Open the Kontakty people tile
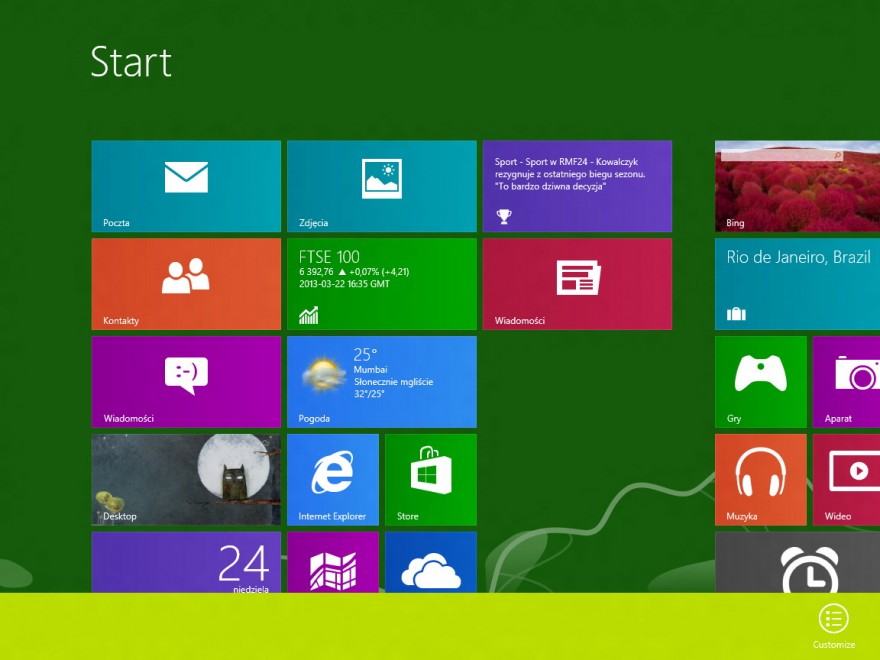Image resolution: width=880 pixels, height=660 pixels. click(x=186, y=283)
